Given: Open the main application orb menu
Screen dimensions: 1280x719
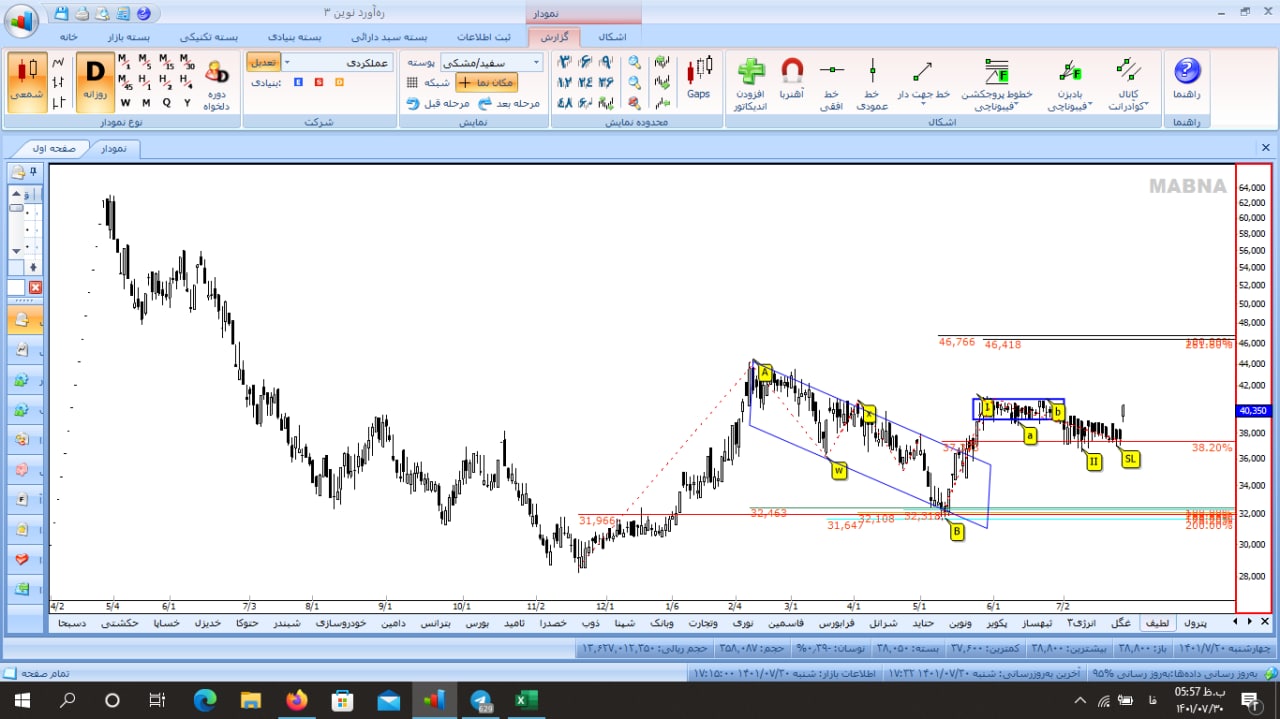Looking at the screenshot, I should click(20, 19).
